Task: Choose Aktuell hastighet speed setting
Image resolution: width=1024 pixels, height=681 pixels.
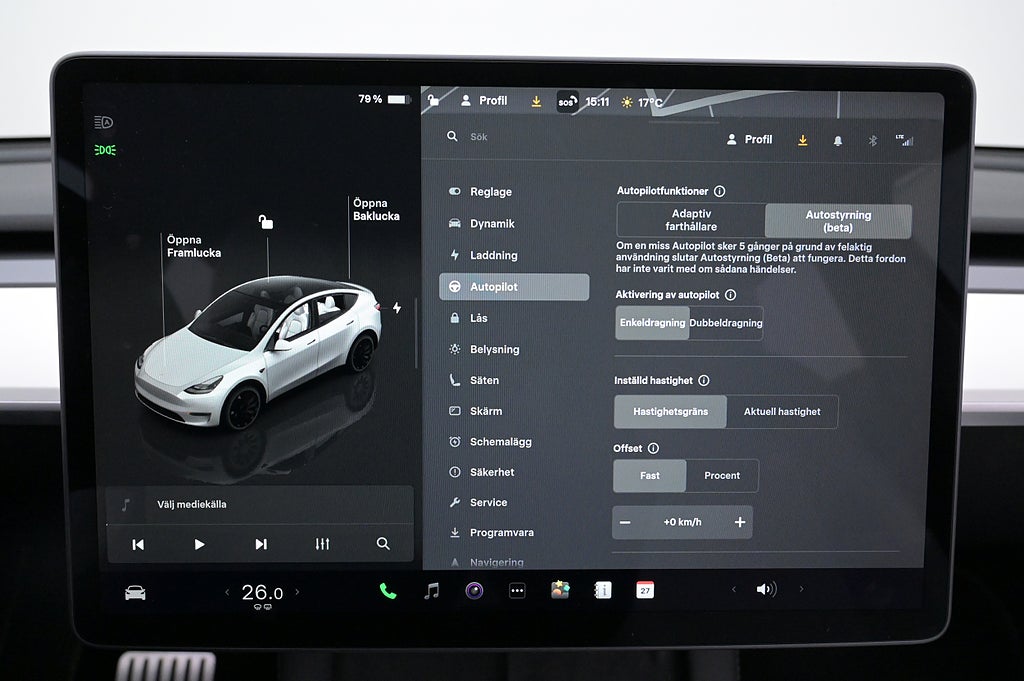Action: pyautogui.click(x=782, y=412)
